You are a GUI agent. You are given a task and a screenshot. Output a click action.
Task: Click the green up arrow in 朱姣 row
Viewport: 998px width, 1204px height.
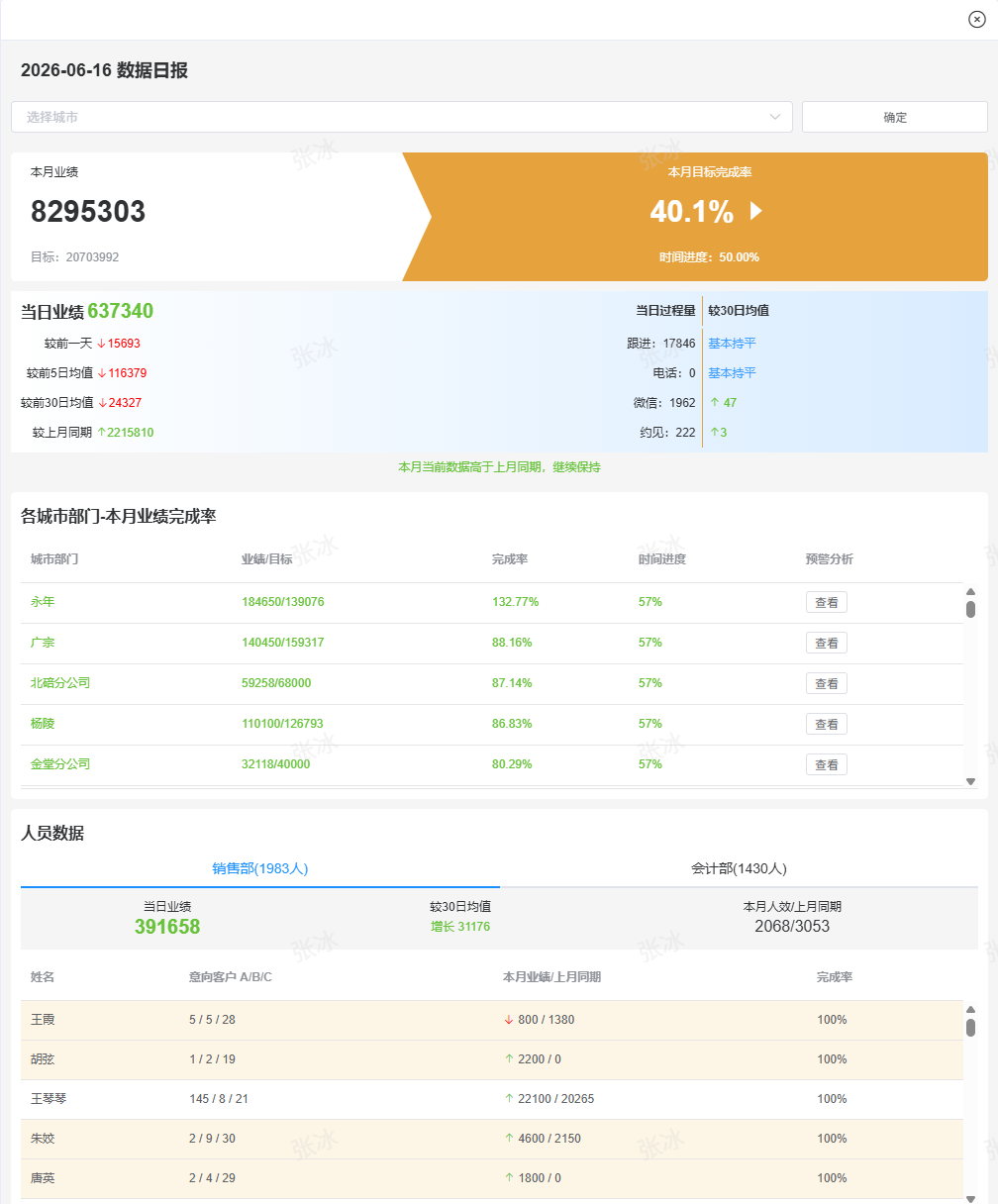click(x=509, y=1139)
